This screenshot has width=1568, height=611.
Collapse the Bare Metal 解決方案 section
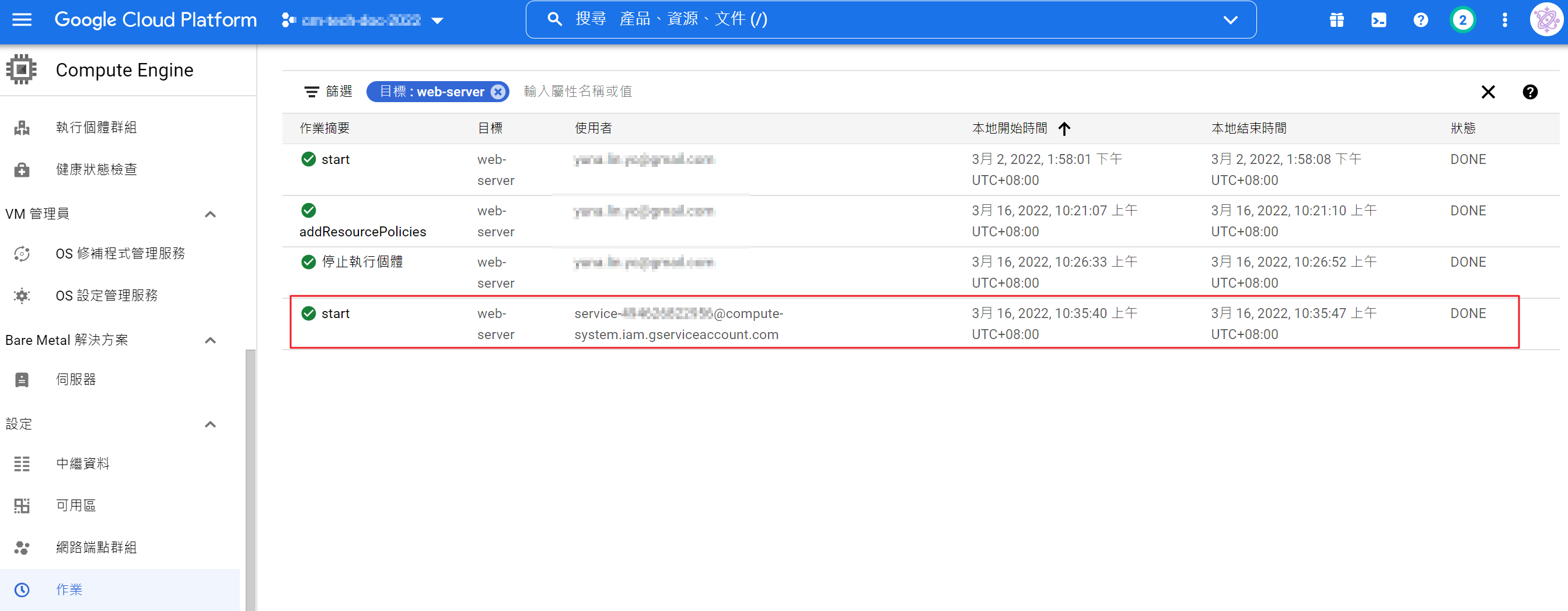pos(210,340)
